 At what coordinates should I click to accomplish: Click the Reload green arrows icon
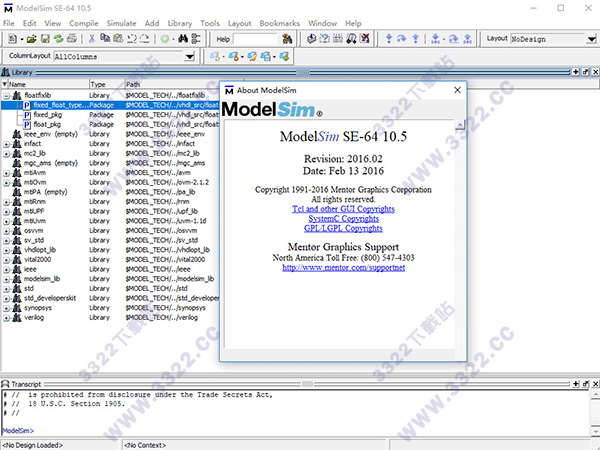56,38
